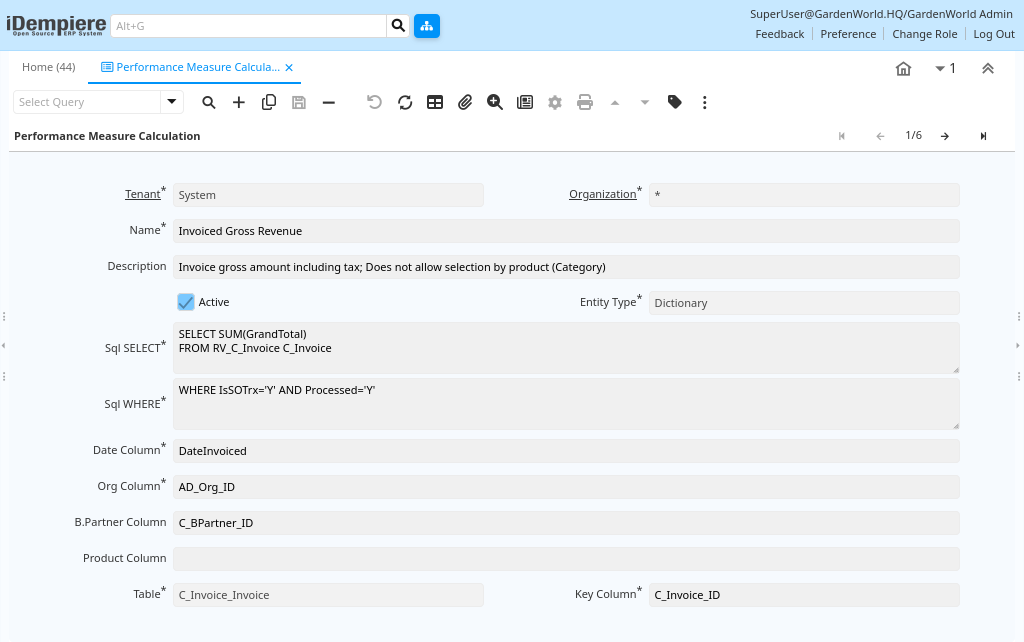The width and height of the screenshot is (1024, 642).
Task: Save the record with the floppy icon
Action: click(x=298, y=103)
